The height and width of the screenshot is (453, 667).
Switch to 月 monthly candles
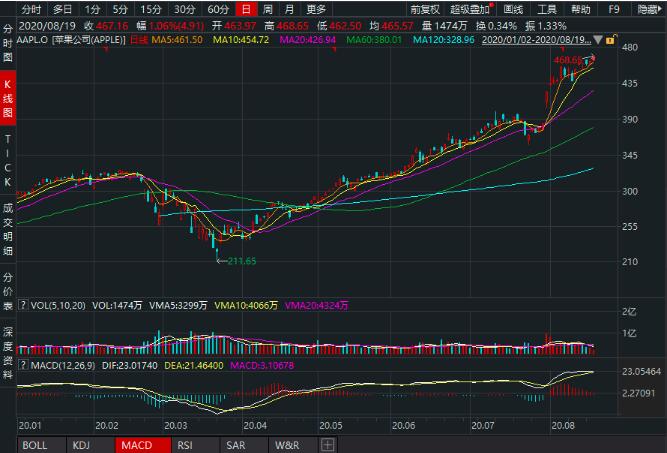click(289, 9)
